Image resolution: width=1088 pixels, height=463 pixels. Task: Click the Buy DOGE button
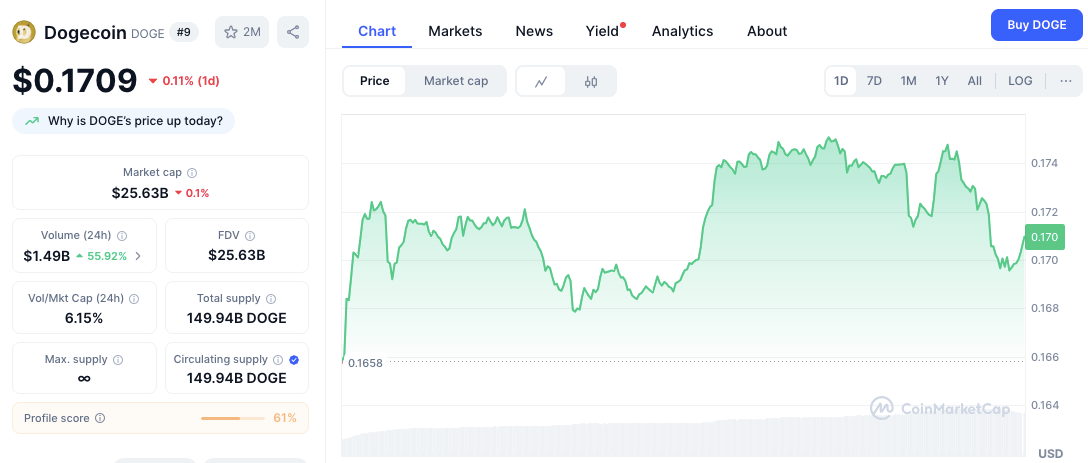(1037, 25)
